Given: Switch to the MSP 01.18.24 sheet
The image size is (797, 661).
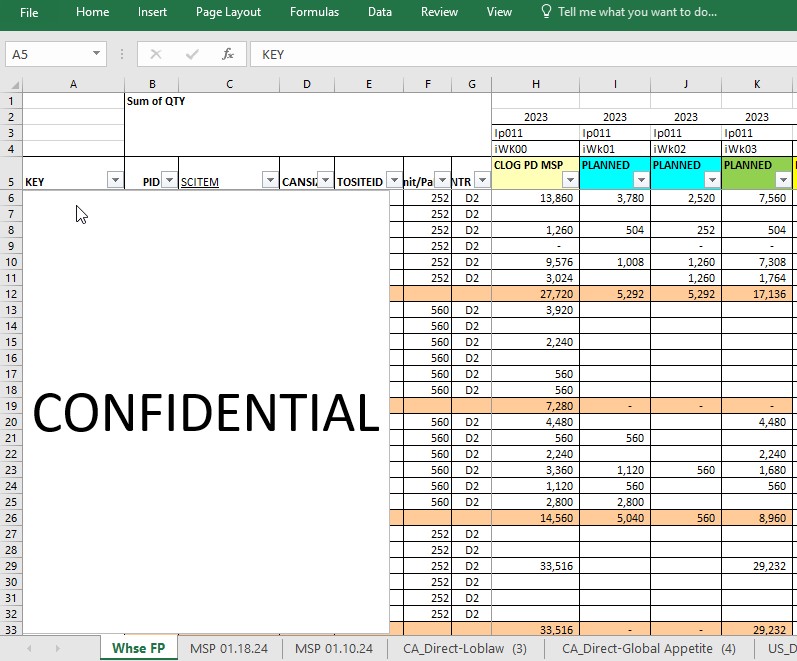Looking at the screenshot, I should point(229,648).
